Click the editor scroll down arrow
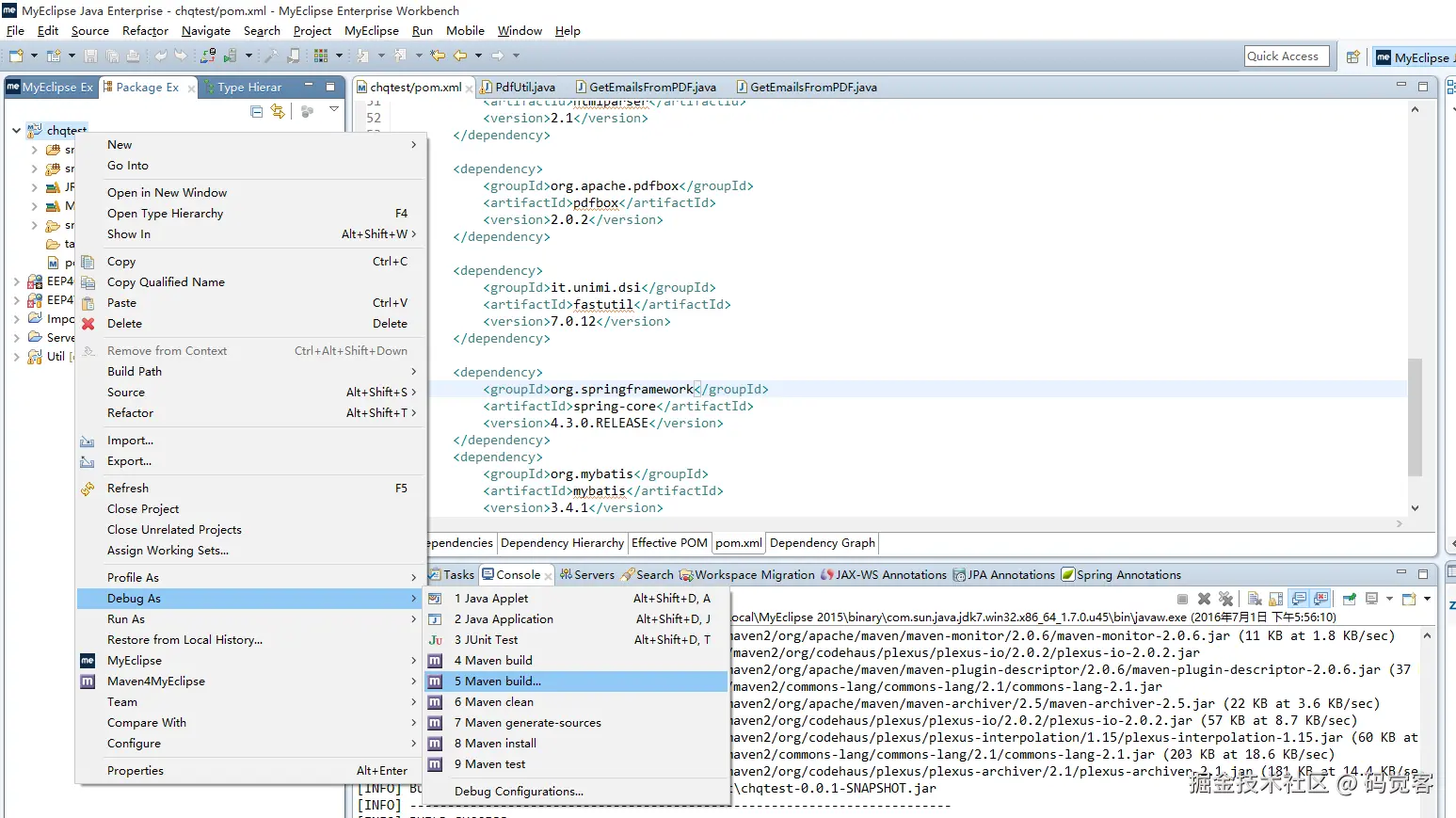Viewport: 1456px width, 818px height. click(1415, 508)
